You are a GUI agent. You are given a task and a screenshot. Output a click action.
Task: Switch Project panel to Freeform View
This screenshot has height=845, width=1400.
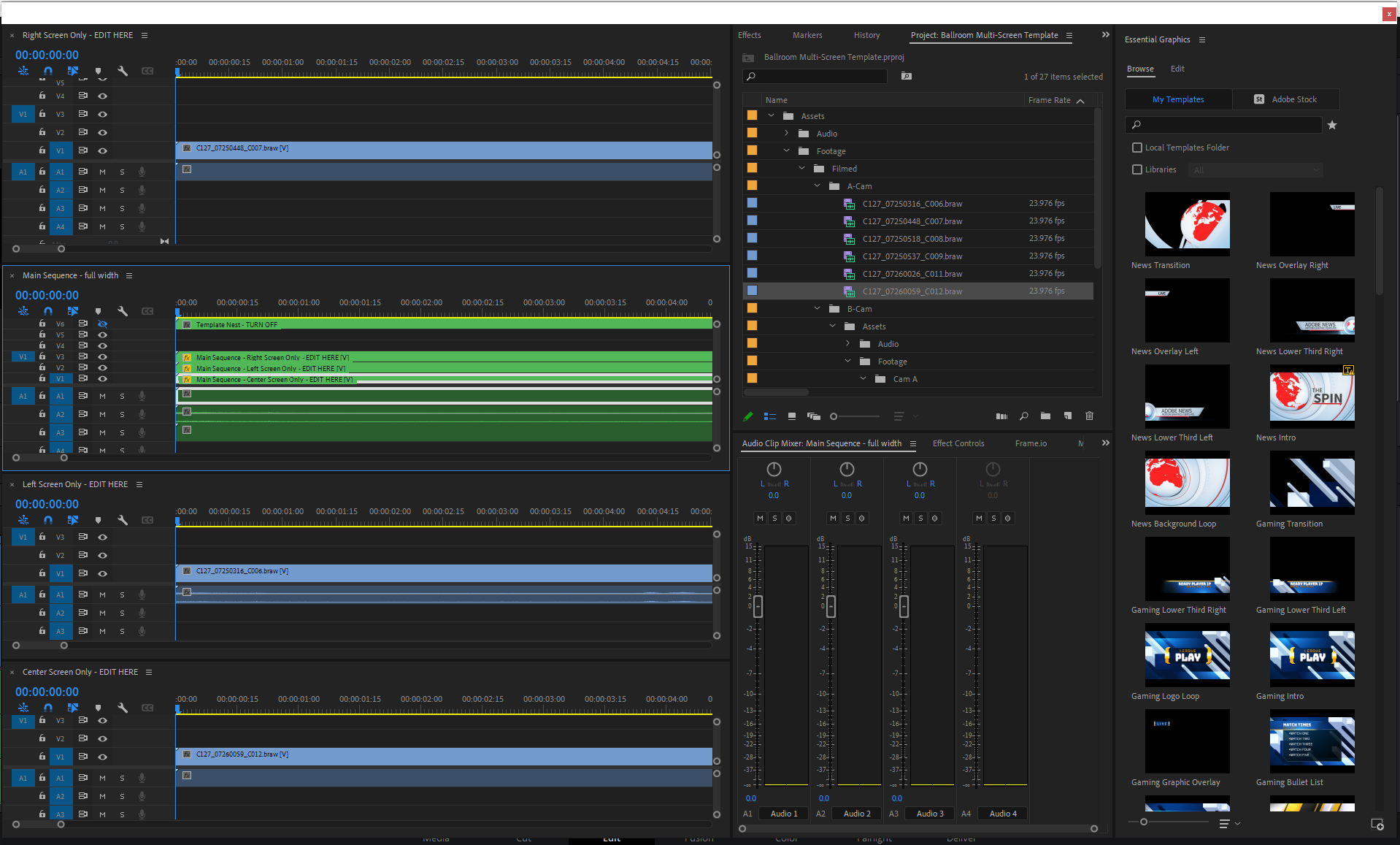point(814,416)
